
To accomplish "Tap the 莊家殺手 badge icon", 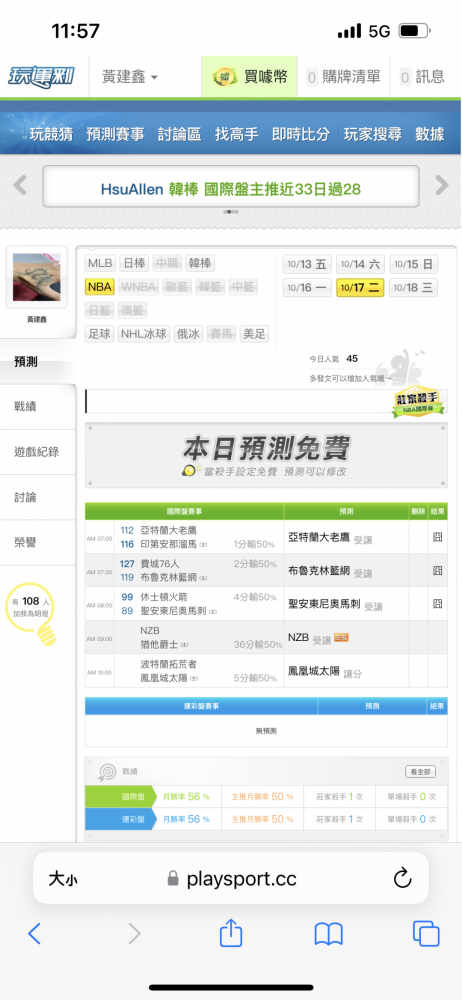I will pyautogui.click(x=419, y=404).
